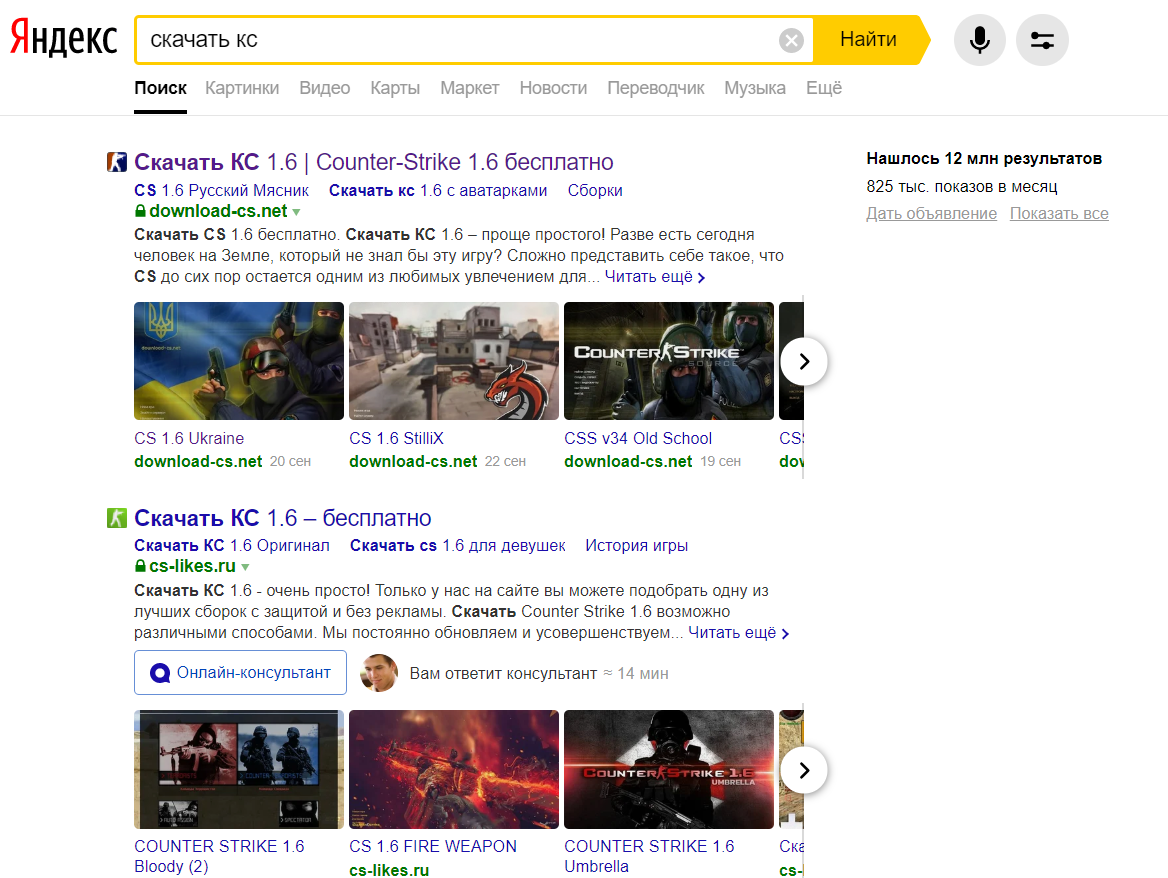Advance first image carousel with next arrow
The height and width of the screenshot is (878, 1168).
point(804,361)
